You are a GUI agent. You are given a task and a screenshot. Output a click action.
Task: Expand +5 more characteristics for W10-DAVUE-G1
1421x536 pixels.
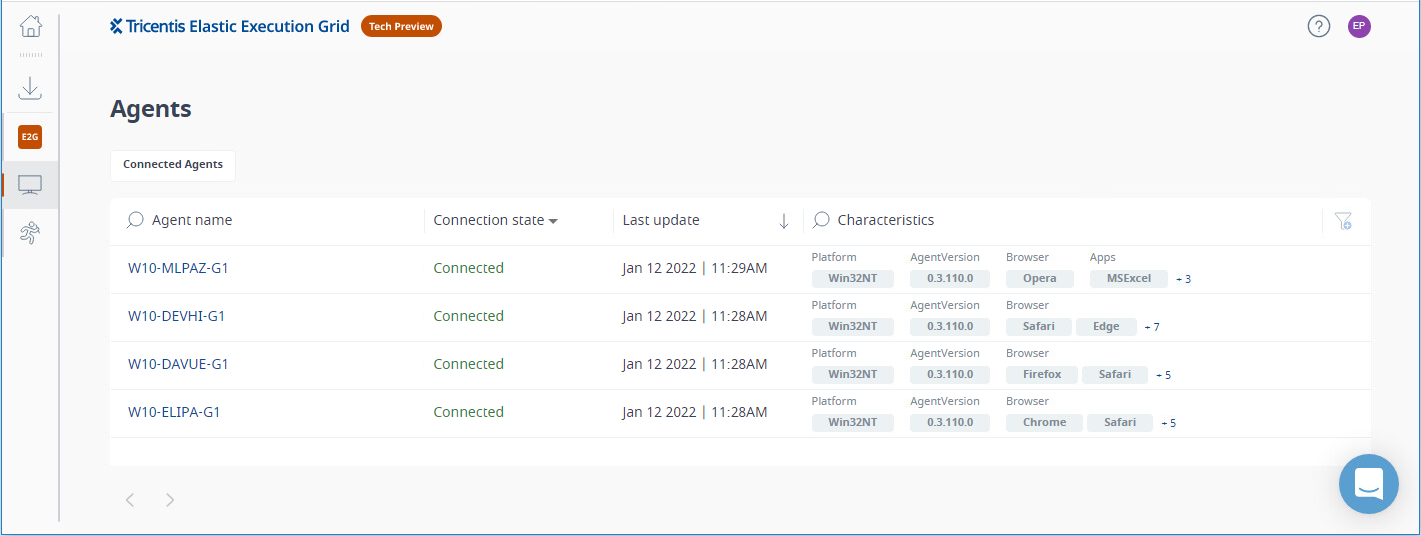1163,375
